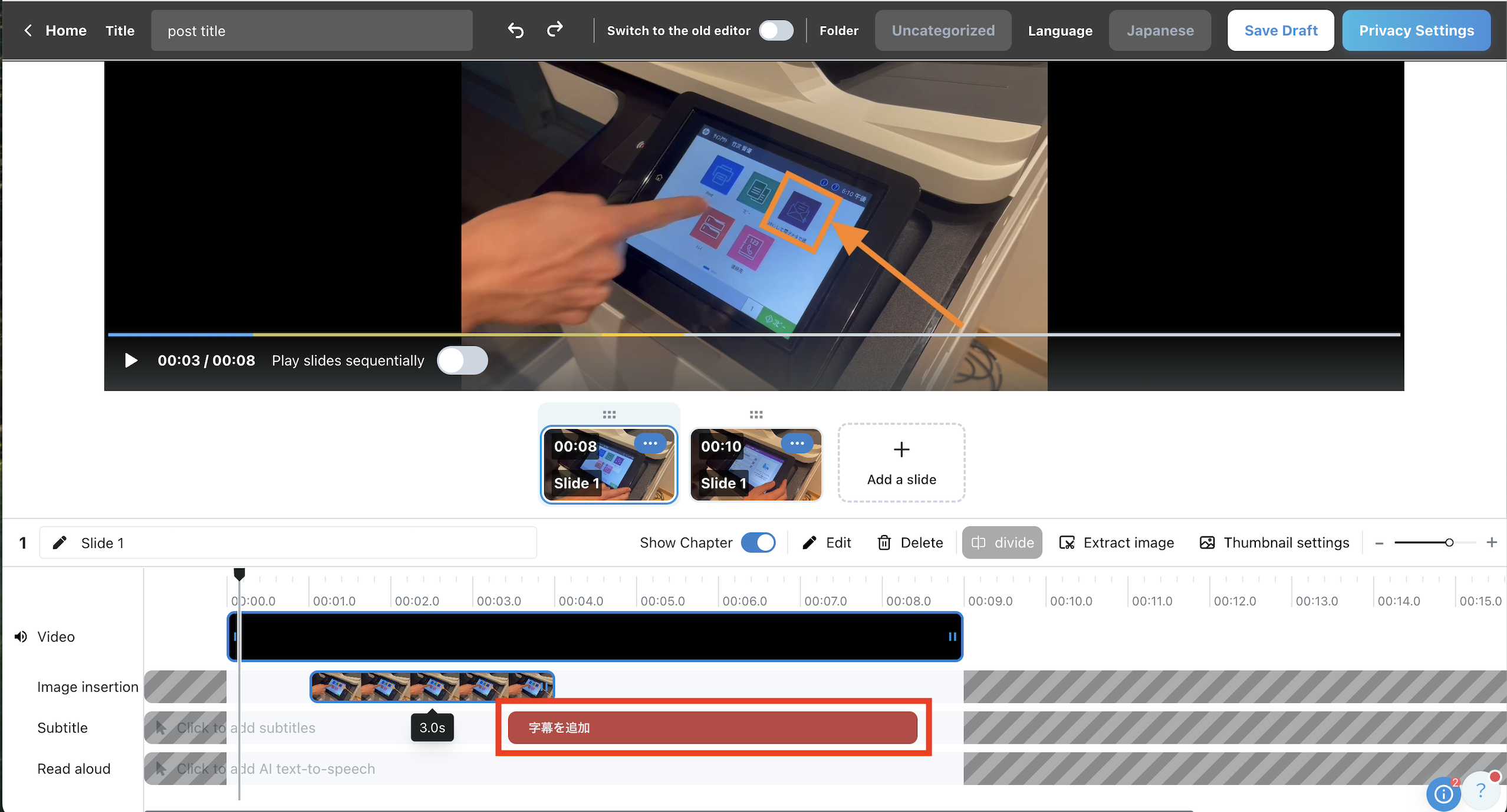Click the redo arrow icon
Viewport: 1507px width, 812px height.
(555, 30)
